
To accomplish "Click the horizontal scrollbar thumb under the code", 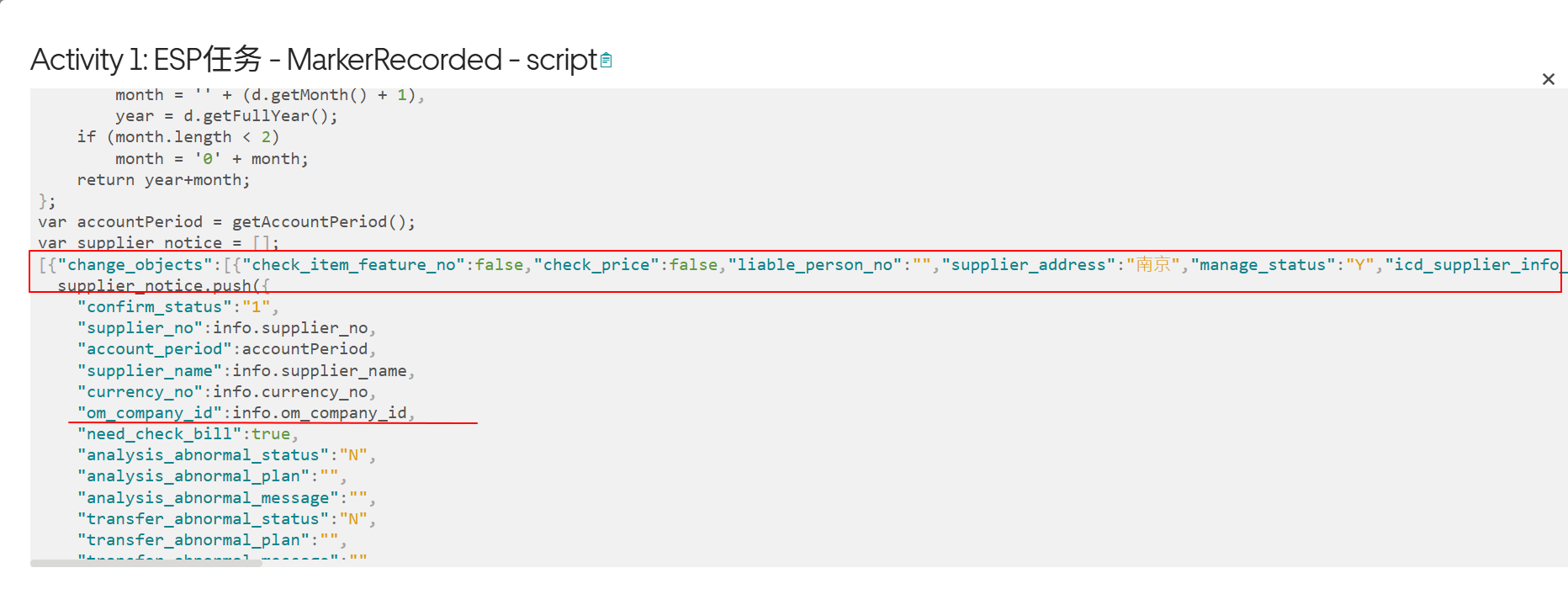I will click(146, 563).
